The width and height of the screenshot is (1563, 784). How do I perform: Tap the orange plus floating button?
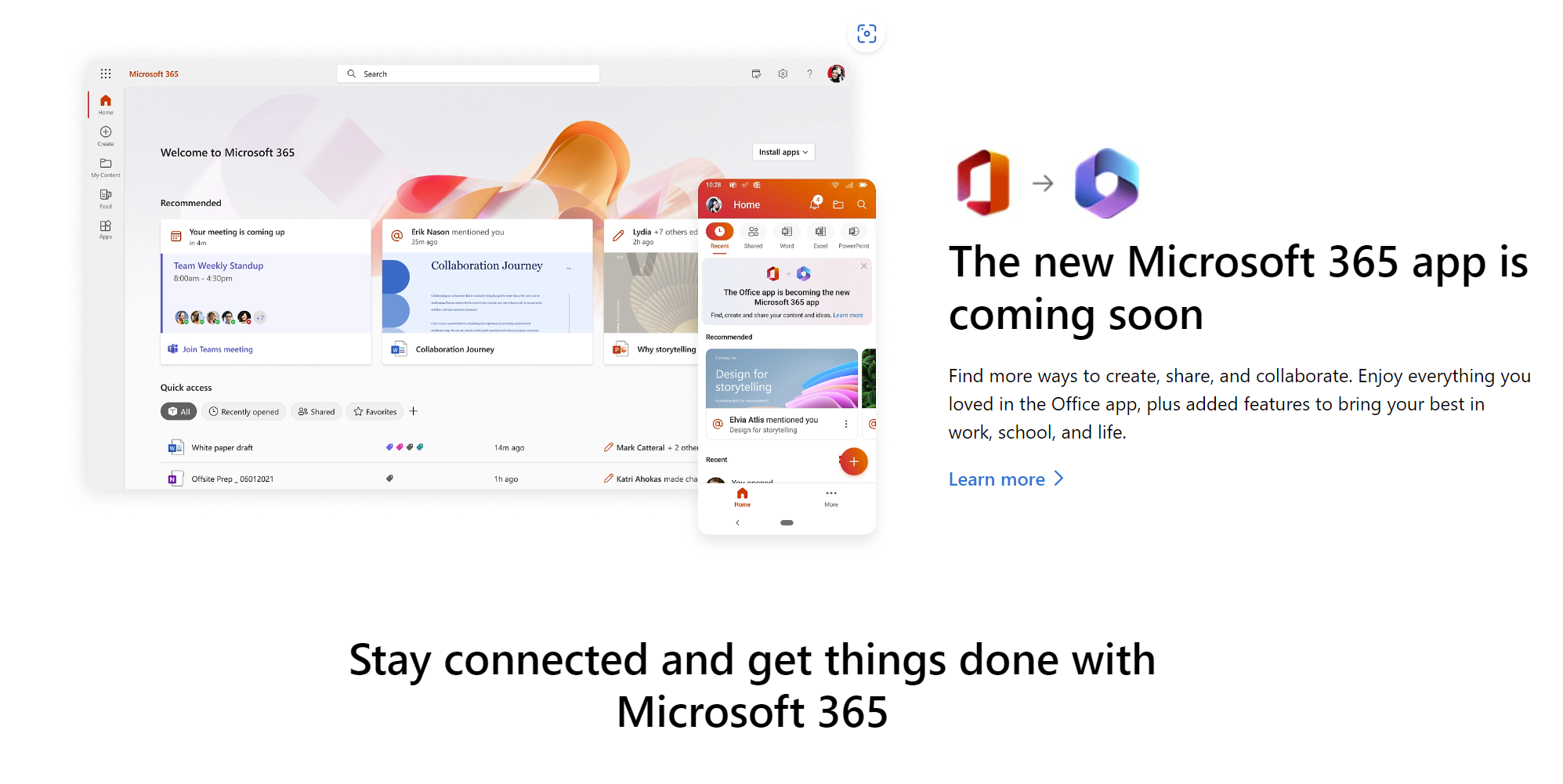point(854,461)
